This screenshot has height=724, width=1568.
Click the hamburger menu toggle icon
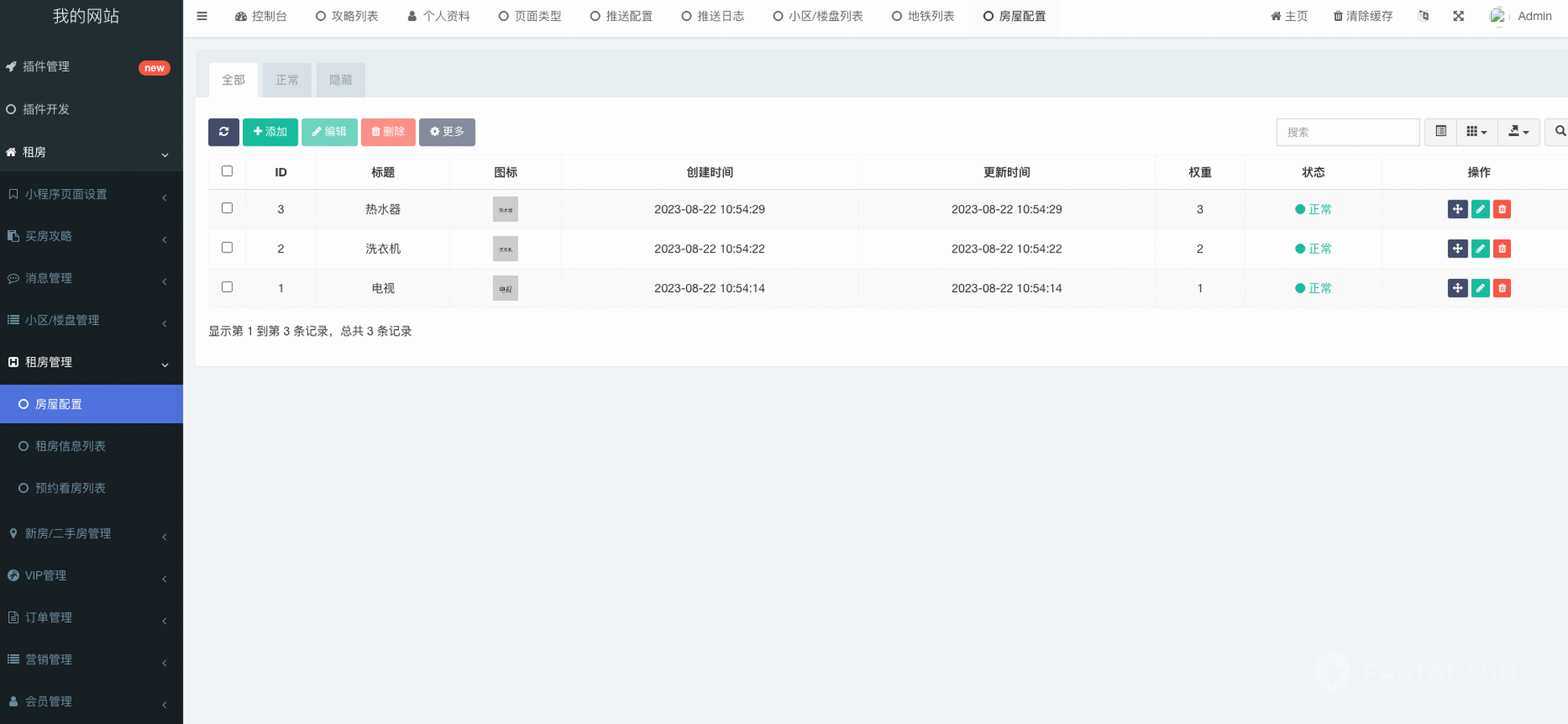coord(202,16)
